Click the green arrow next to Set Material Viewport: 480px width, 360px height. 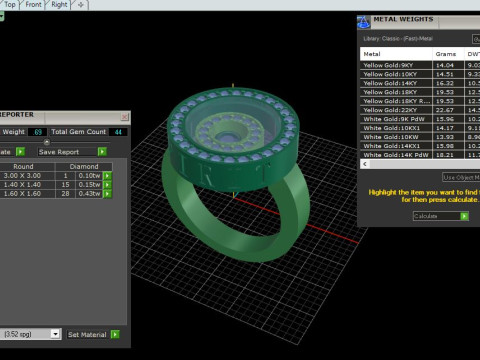pos(115,334)
